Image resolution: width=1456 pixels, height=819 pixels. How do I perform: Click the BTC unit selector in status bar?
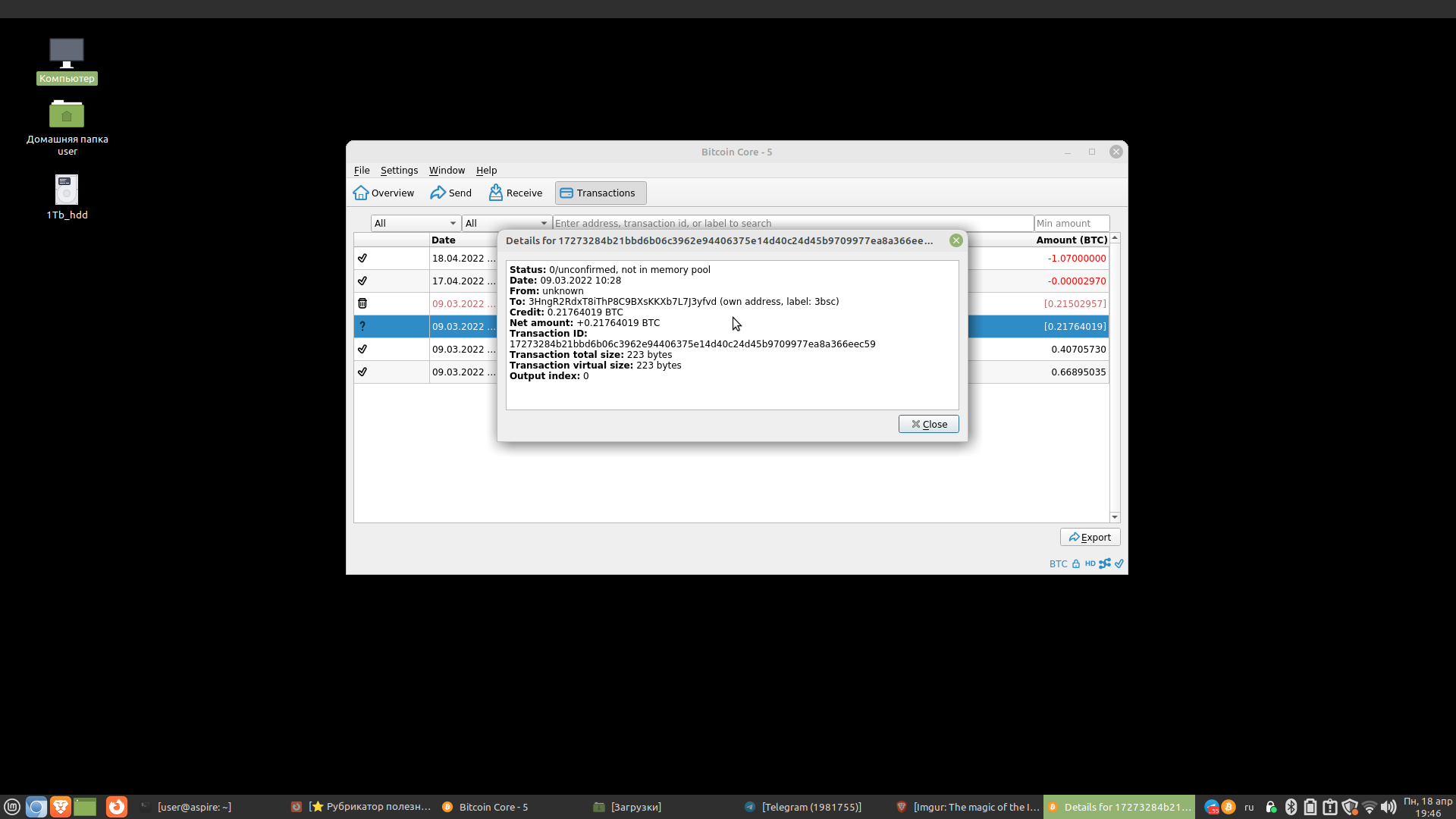pos(1058,563)
